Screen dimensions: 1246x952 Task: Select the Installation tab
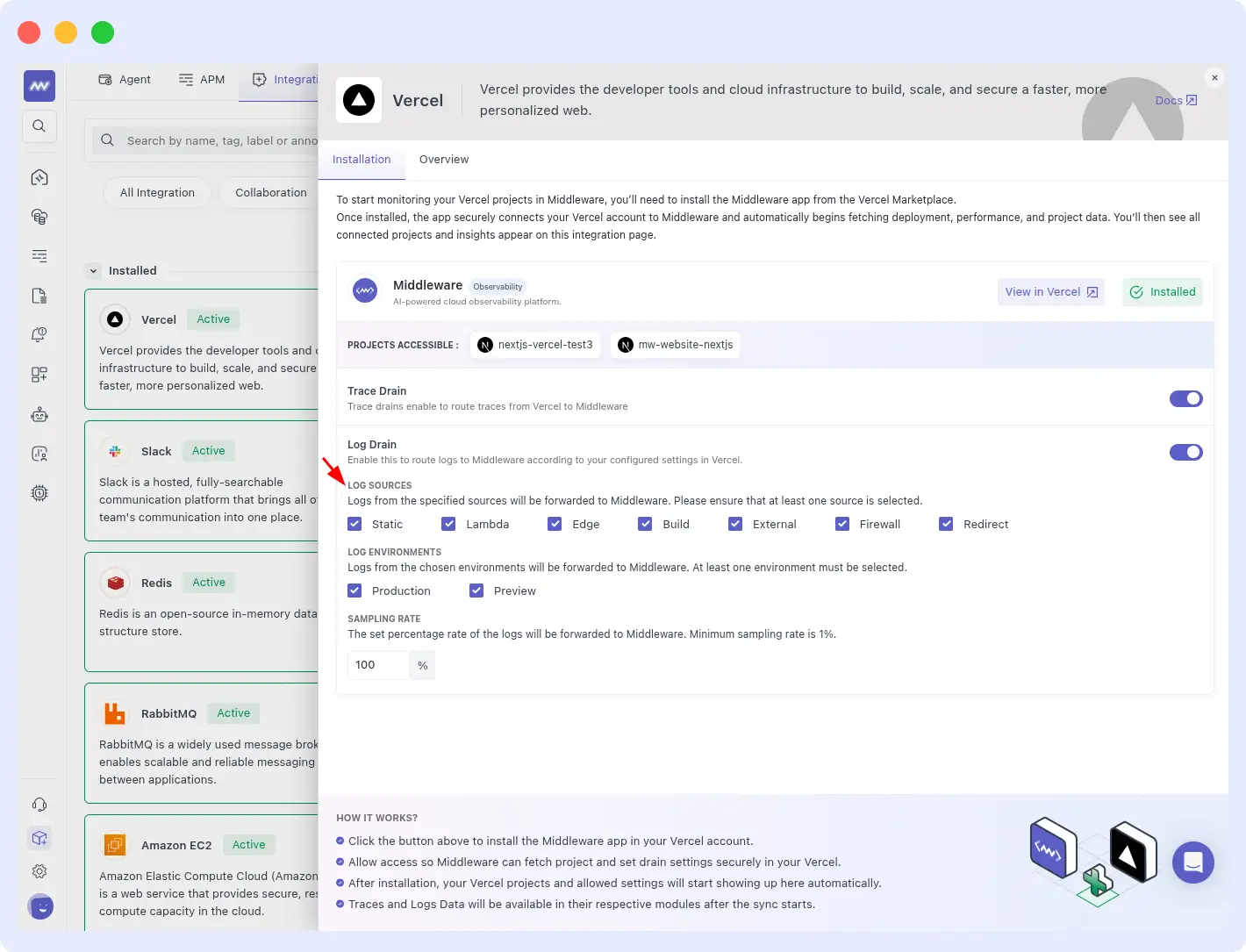362,160
